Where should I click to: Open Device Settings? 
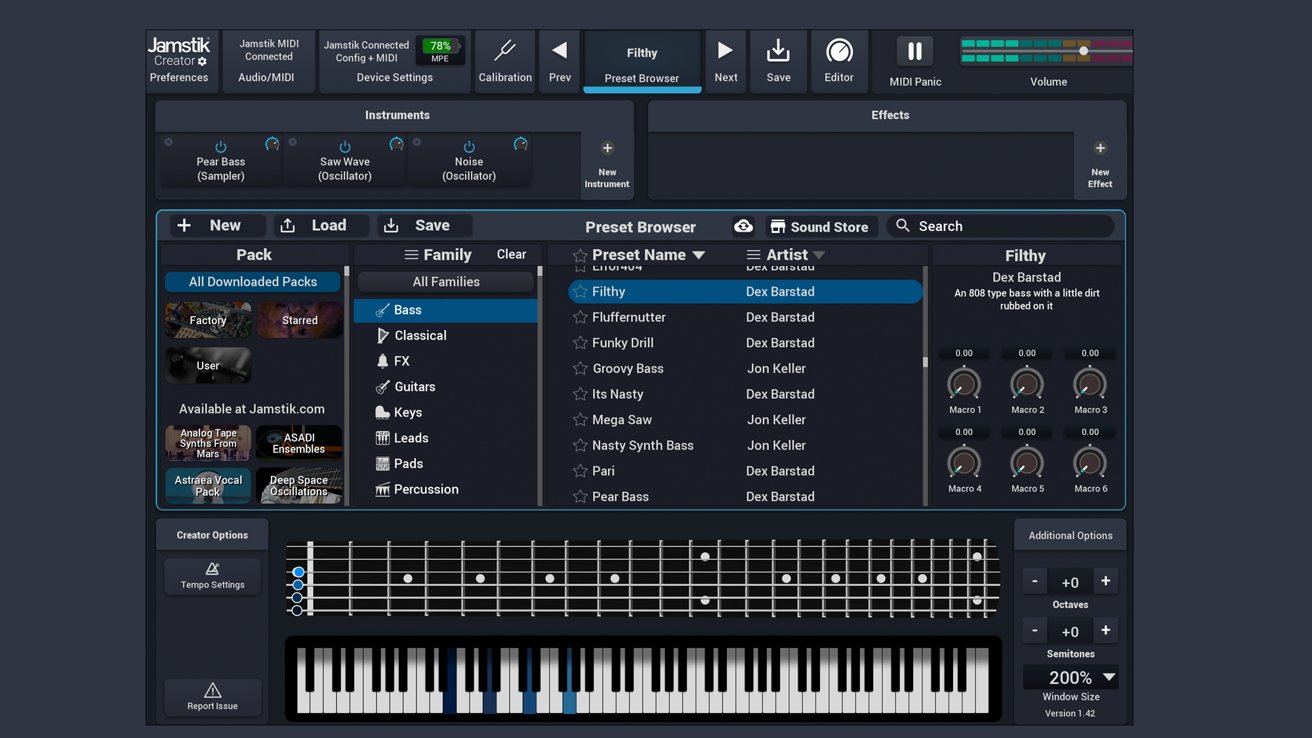coord(394,61)
